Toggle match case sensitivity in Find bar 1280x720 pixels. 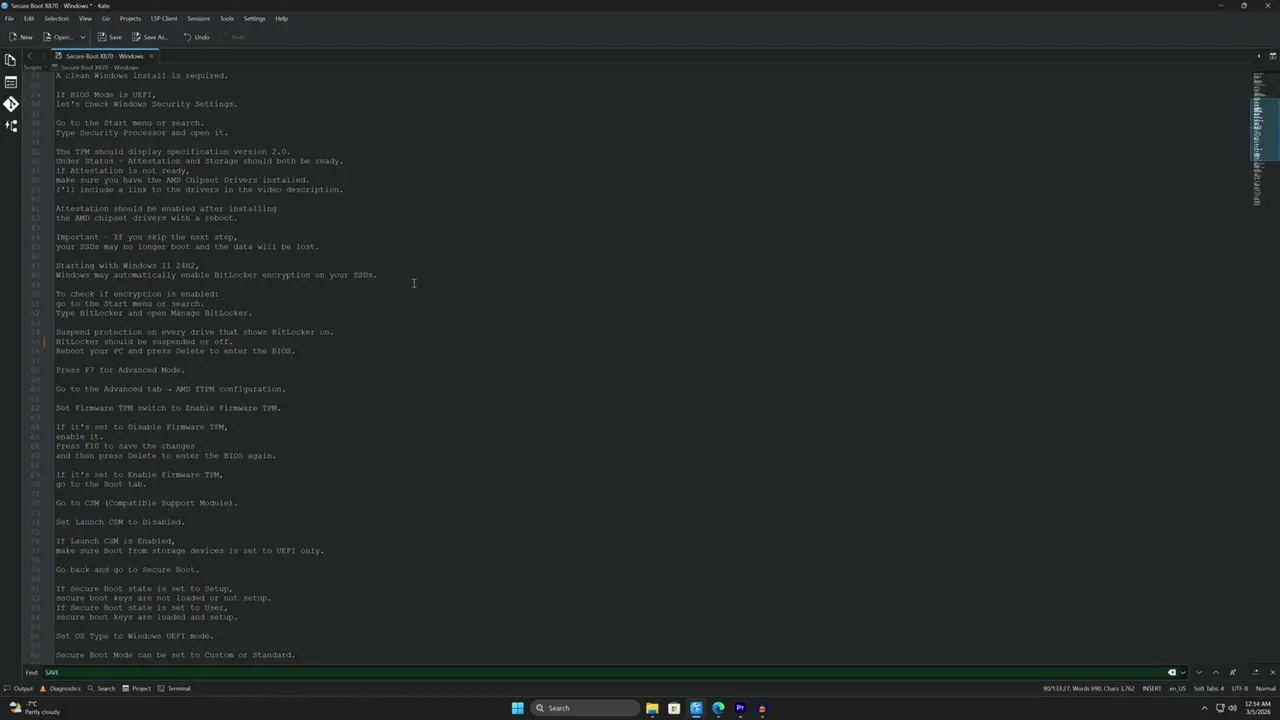tap(1233, 672)
